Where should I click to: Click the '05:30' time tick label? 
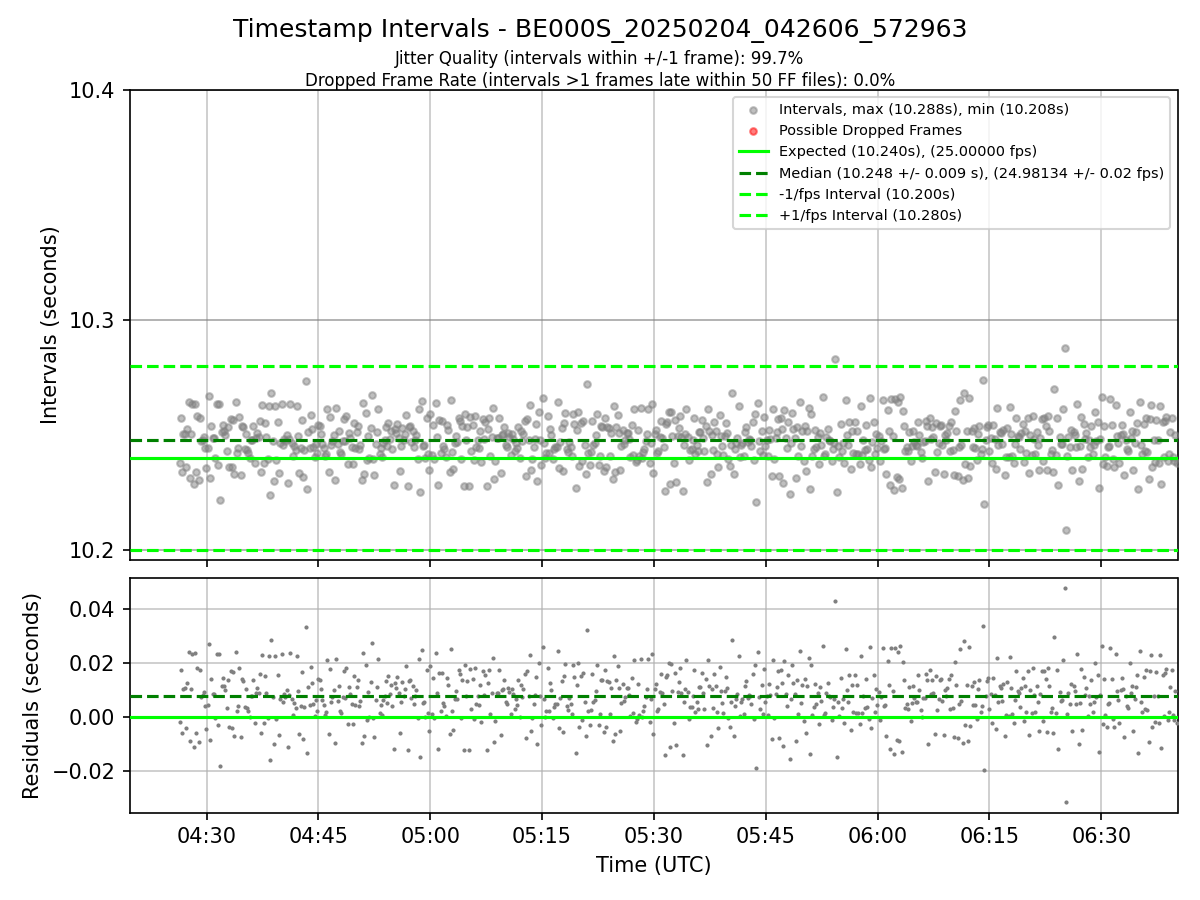654,834
